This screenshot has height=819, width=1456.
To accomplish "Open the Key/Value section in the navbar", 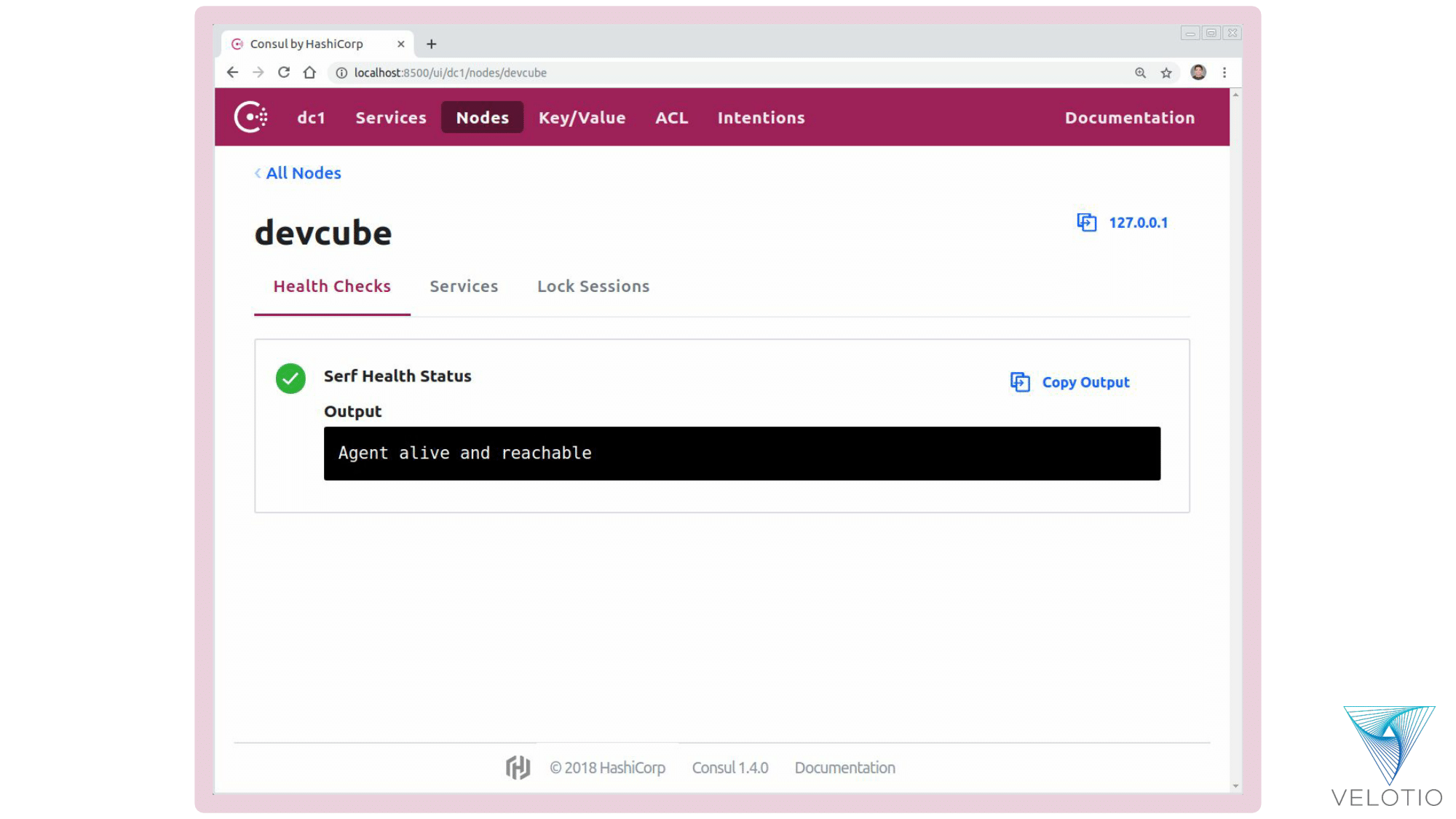I will tap(582, 117).
